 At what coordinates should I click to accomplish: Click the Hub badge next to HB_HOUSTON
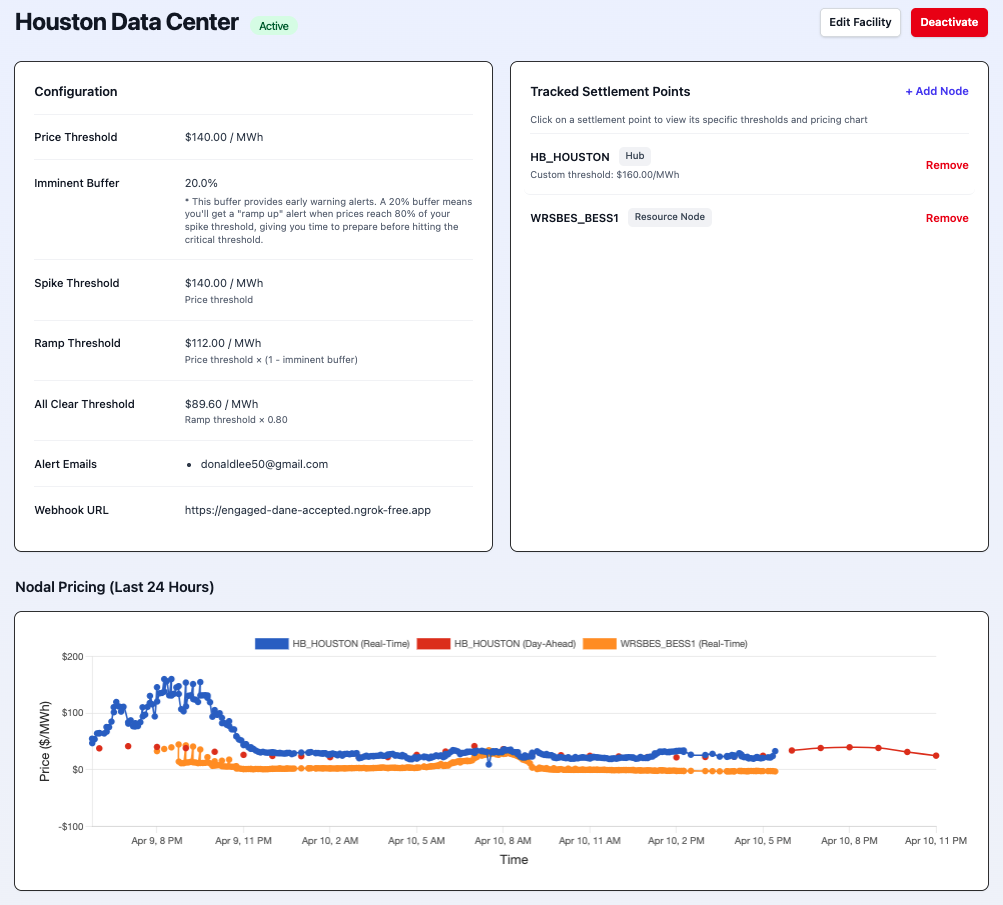tap(634, 157)
